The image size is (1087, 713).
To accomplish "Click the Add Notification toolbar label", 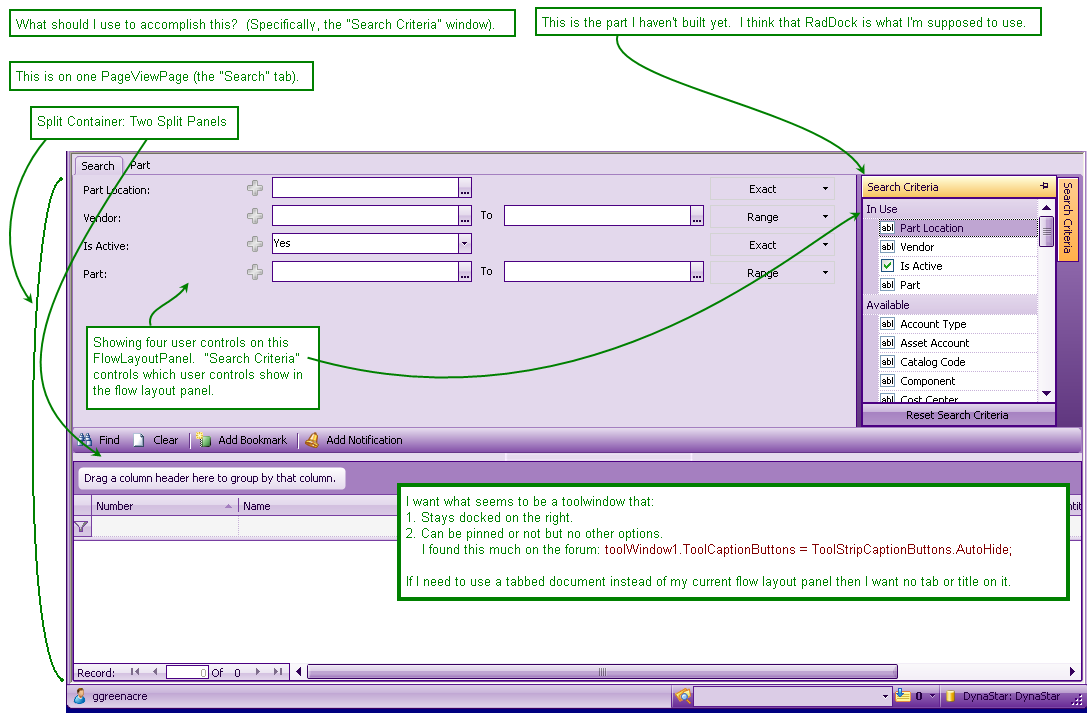I will (364, 440).
